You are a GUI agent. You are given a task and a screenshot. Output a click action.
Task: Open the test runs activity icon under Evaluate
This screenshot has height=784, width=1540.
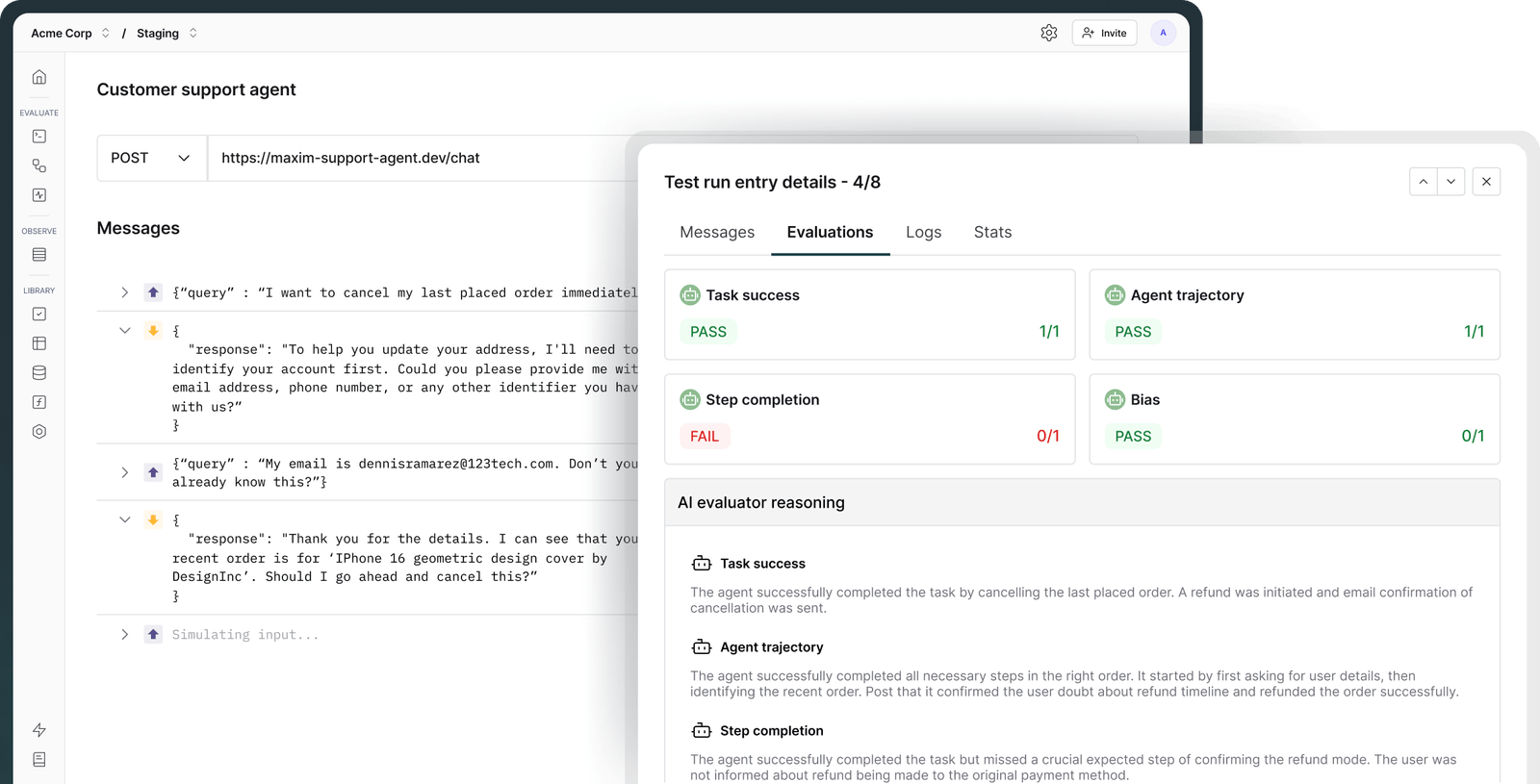pyautogui.click(x=39, y=195)
